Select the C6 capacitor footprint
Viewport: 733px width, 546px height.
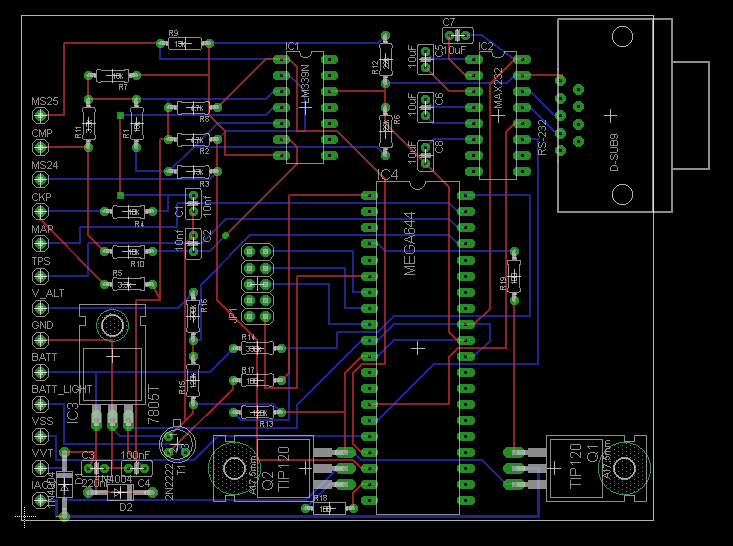tap(425, 107)
